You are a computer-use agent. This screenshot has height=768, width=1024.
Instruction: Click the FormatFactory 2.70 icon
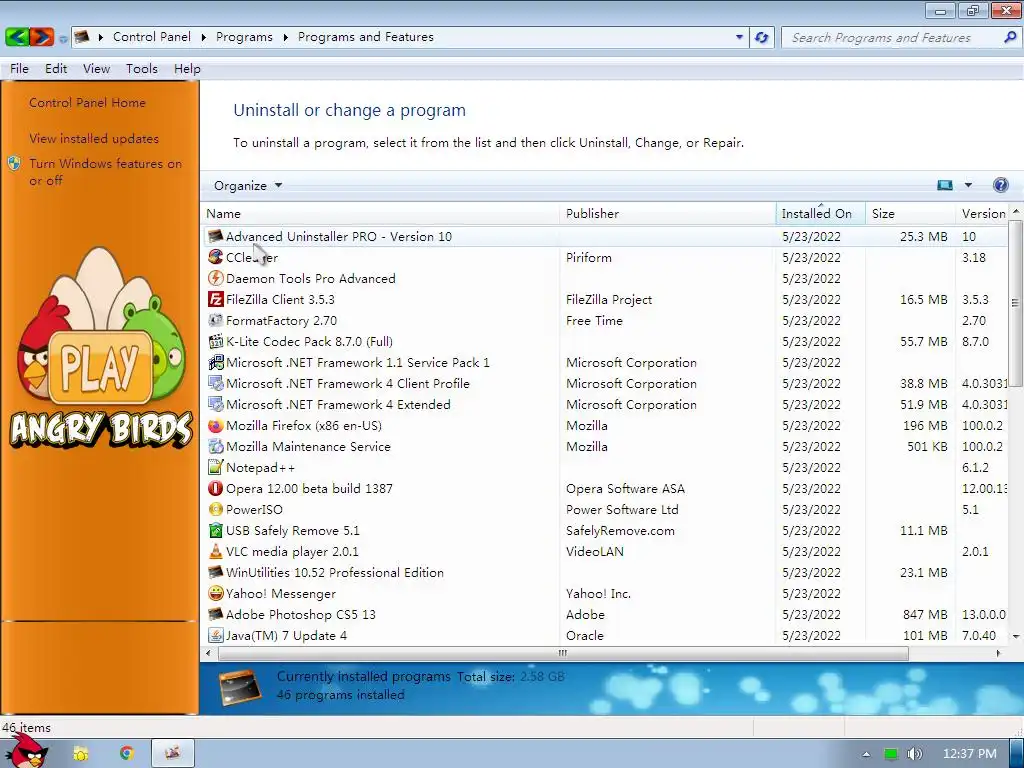(x=216, y=321)
